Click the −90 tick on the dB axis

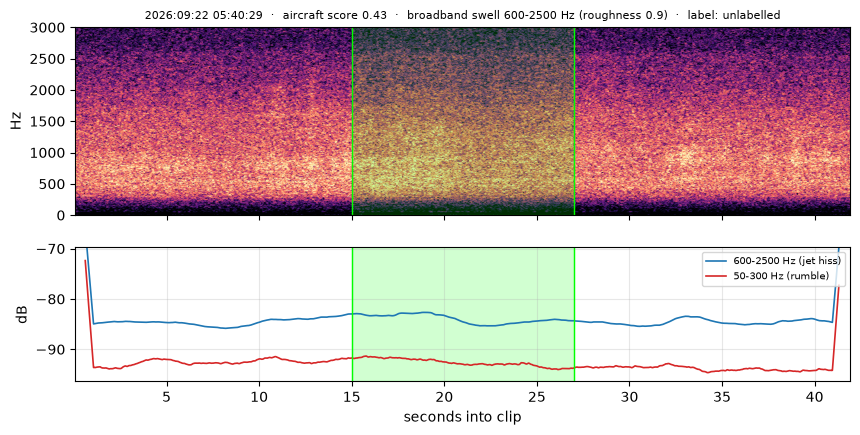pos(53,350)
